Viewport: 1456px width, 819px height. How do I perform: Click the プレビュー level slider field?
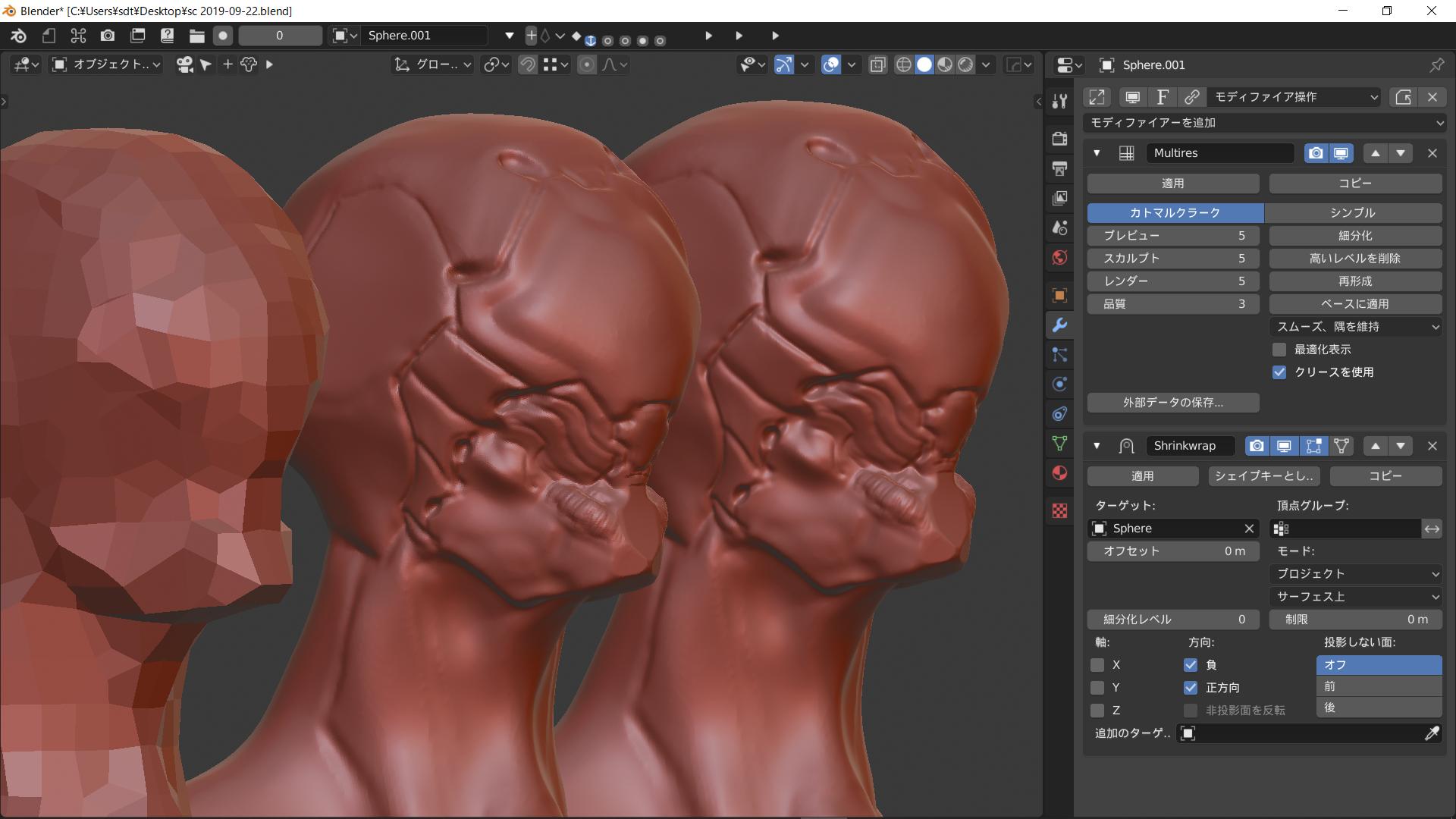pyautogui.click(x=1172, y=236)
